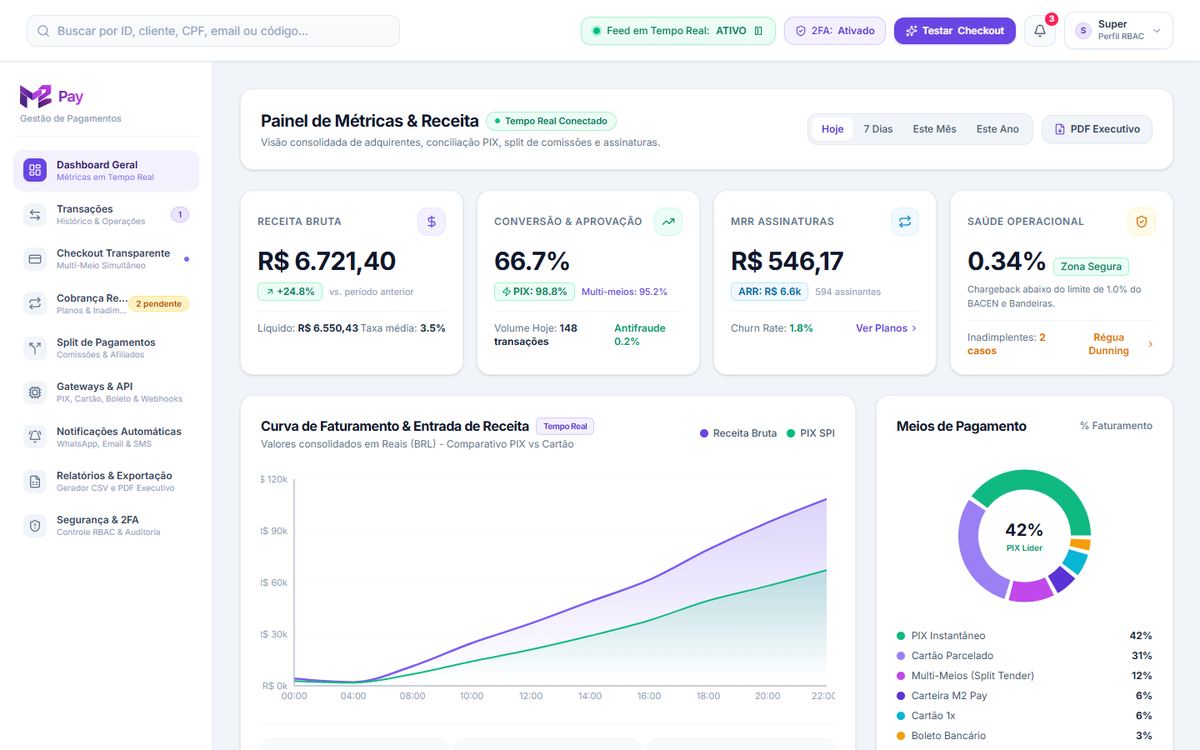Open Notificações Automáticas menu item
The width and height of the screenshot is (1200, 750).
[x=106, y=437]
